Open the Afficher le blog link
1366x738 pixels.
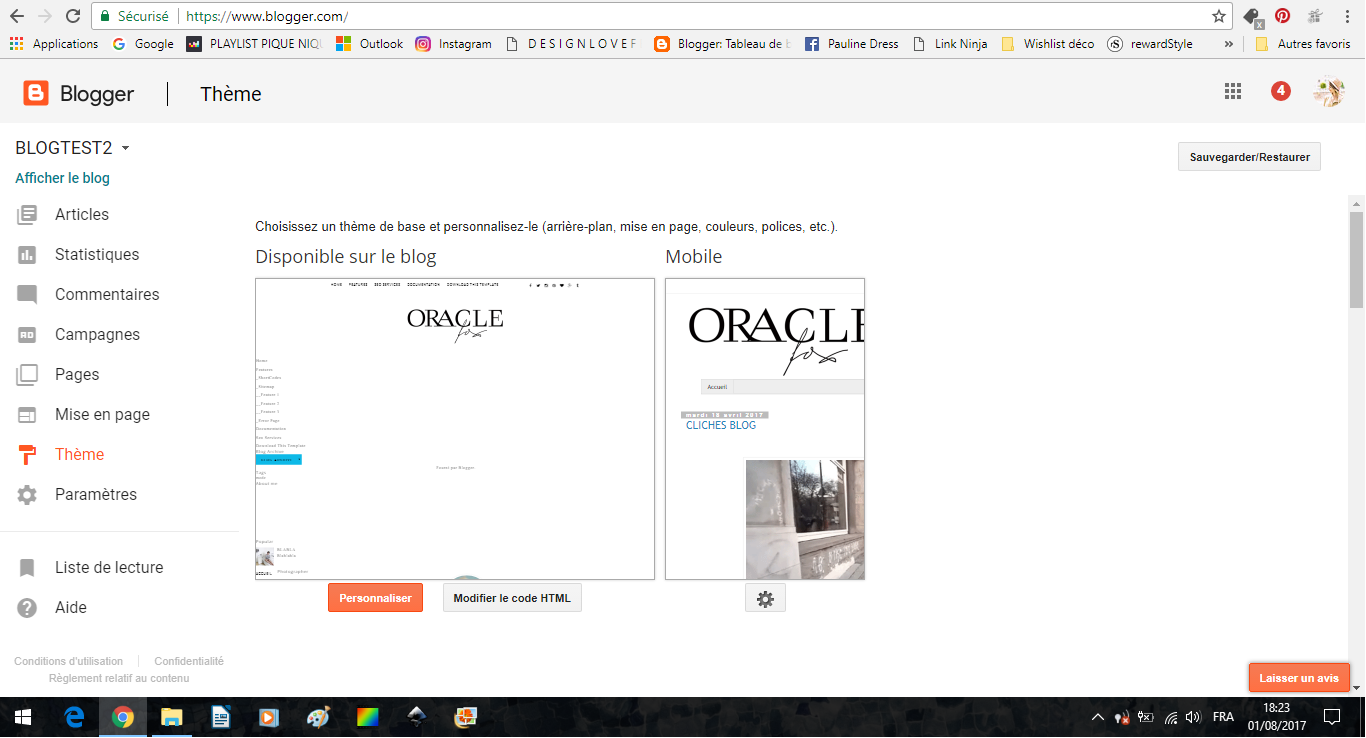pos(62,178)
